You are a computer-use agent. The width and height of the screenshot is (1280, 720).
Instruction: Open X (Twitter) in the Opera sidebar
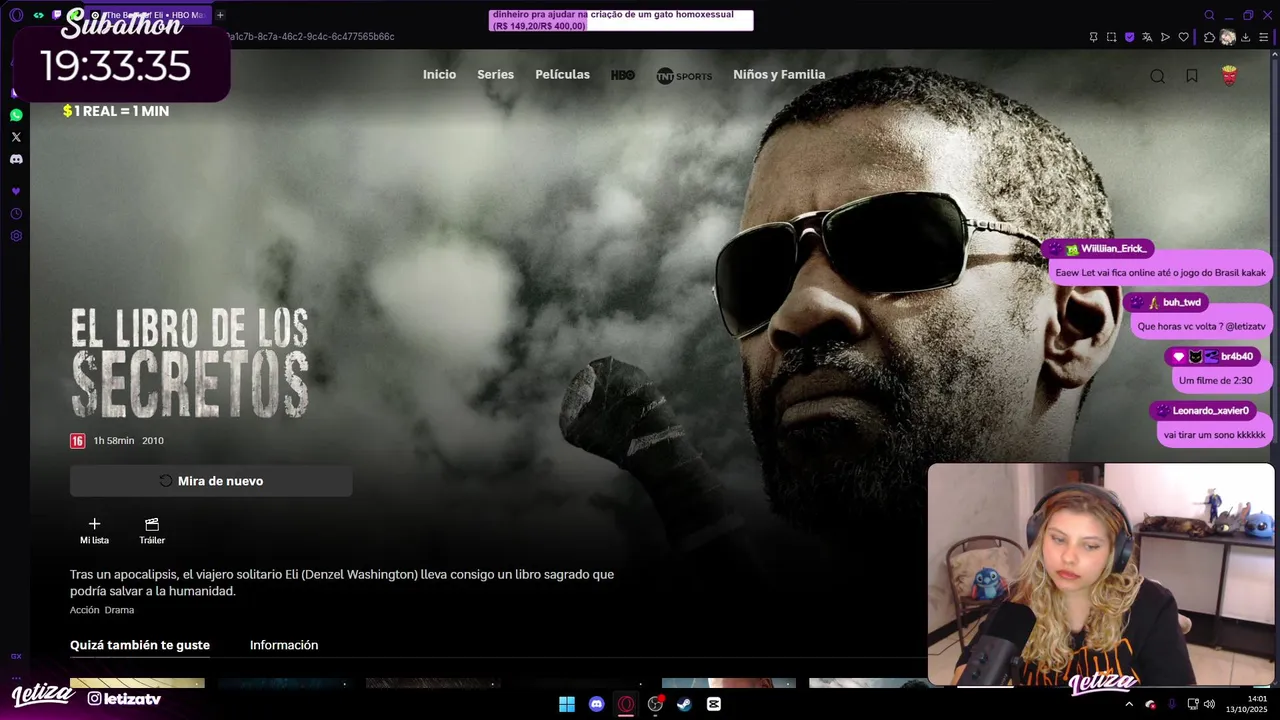coord(16,137)
